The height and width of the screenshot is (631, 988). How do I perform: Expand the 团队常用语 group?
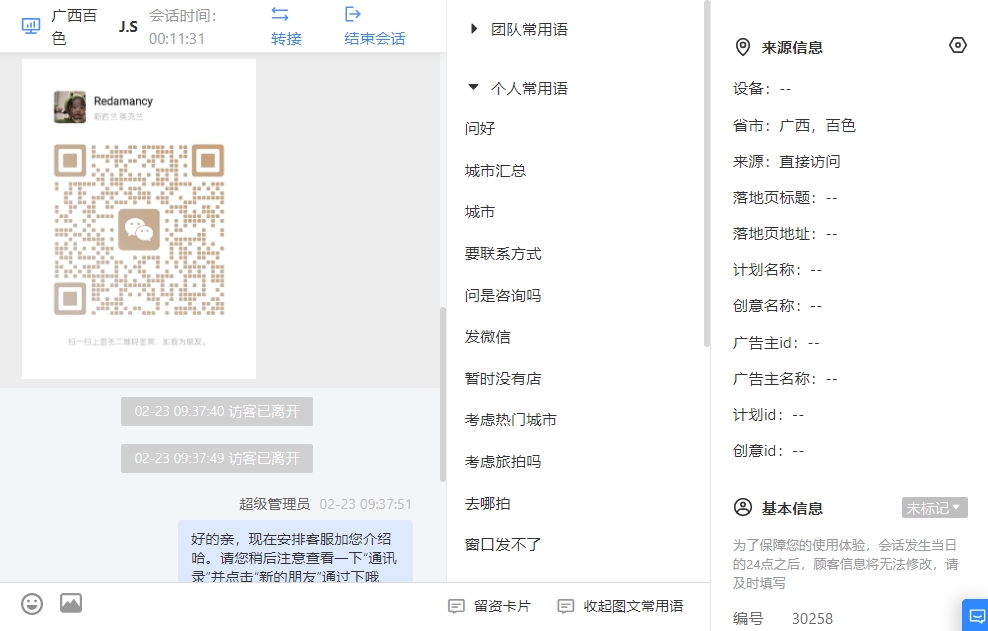pos(474,28)
